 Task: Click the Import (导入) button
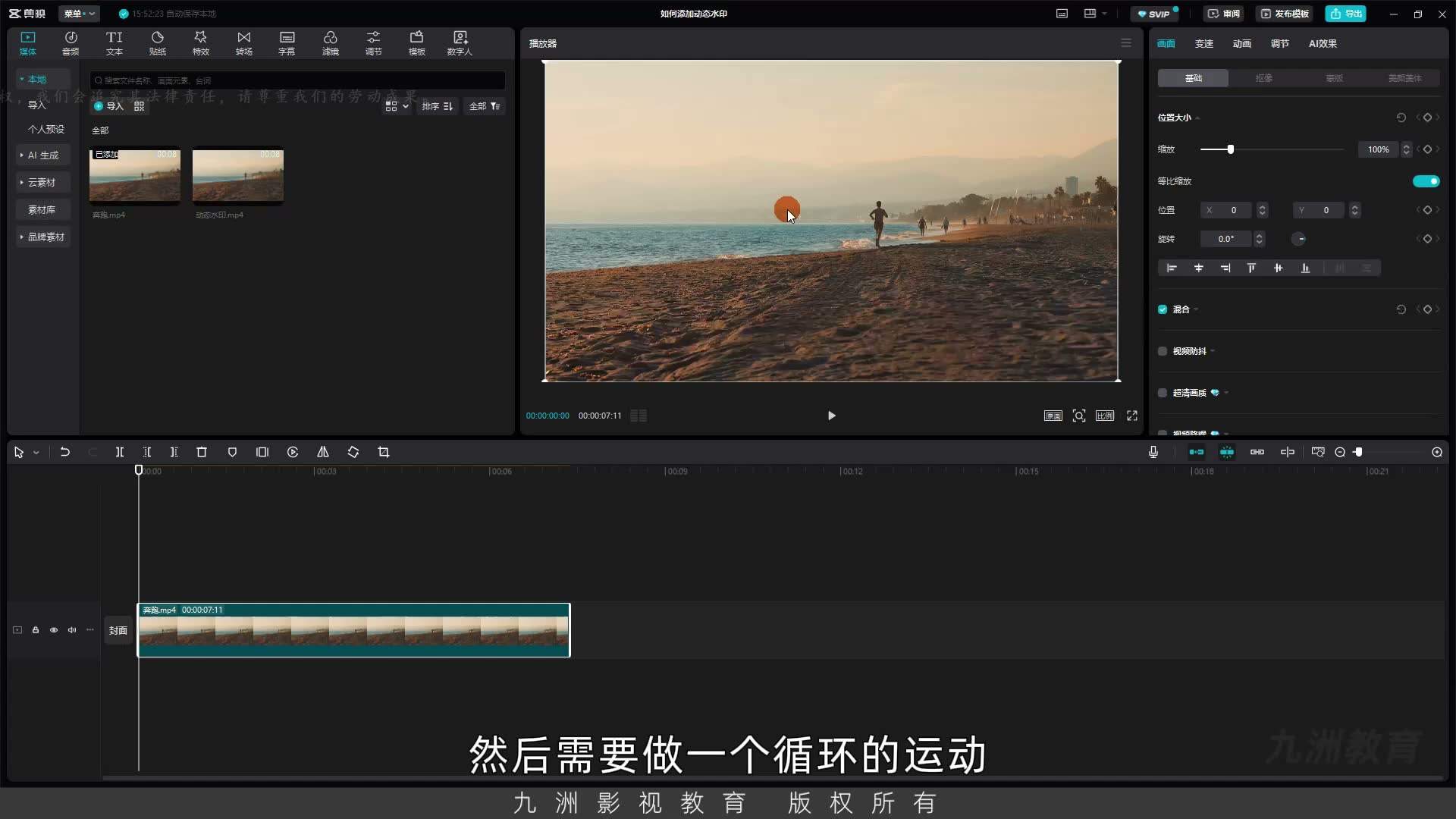[109, 106]
